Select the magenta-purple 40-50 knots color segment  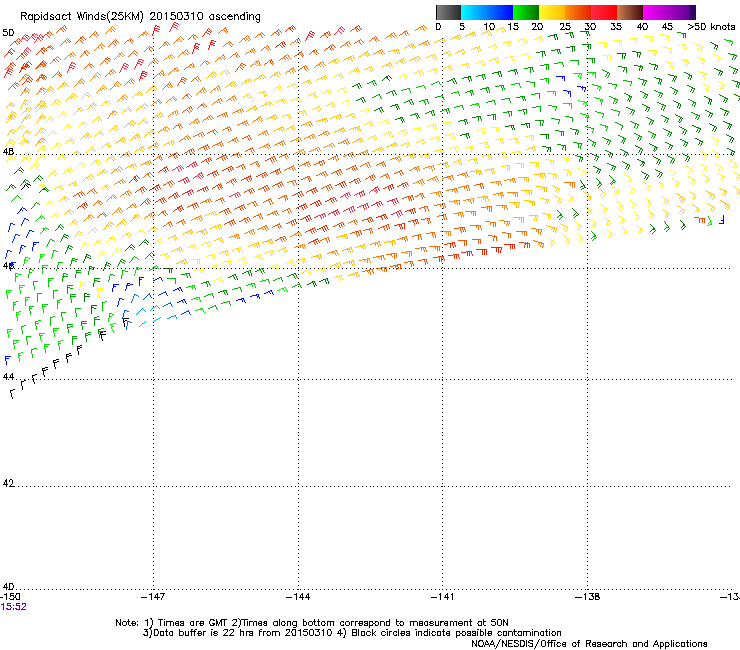(669, 12)
